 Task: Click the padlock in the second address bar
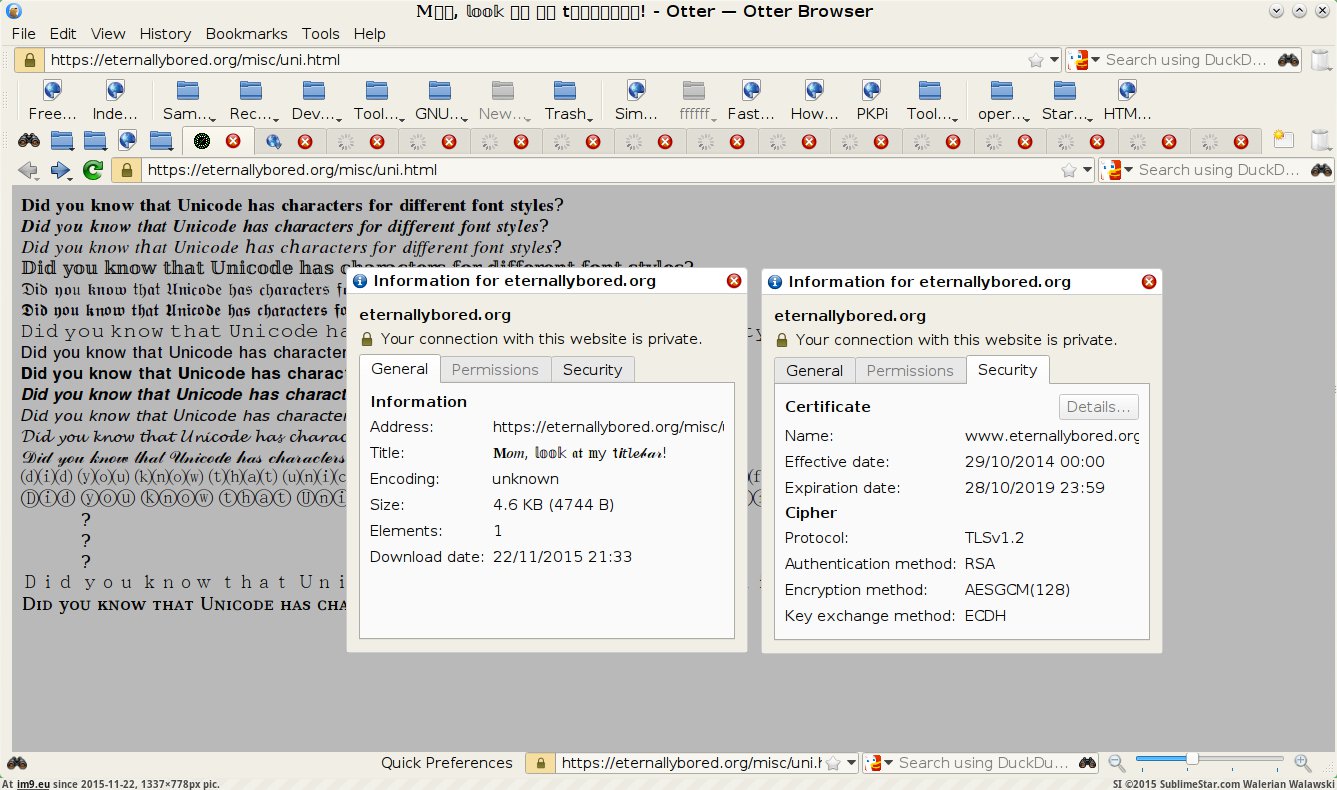[127, 170]
